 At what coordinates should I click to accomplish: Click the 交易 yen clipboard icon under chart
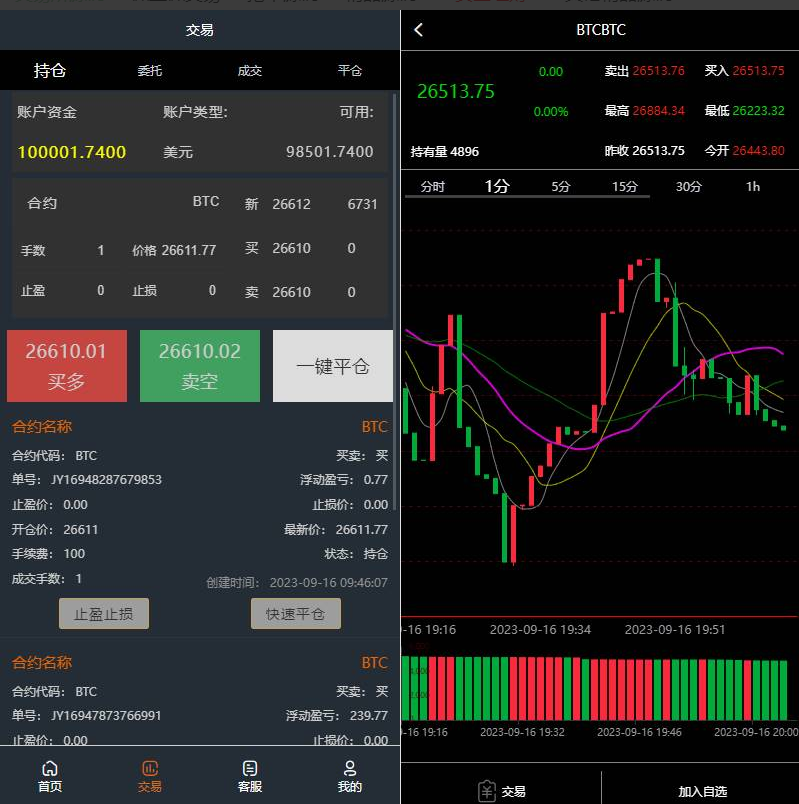tap(487, 791)
